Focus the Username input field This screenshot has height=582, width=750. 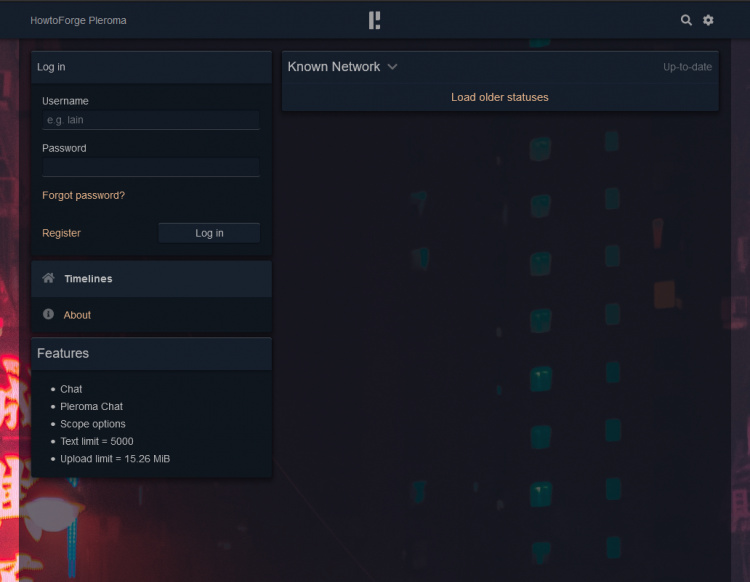[x=150, y=120]
